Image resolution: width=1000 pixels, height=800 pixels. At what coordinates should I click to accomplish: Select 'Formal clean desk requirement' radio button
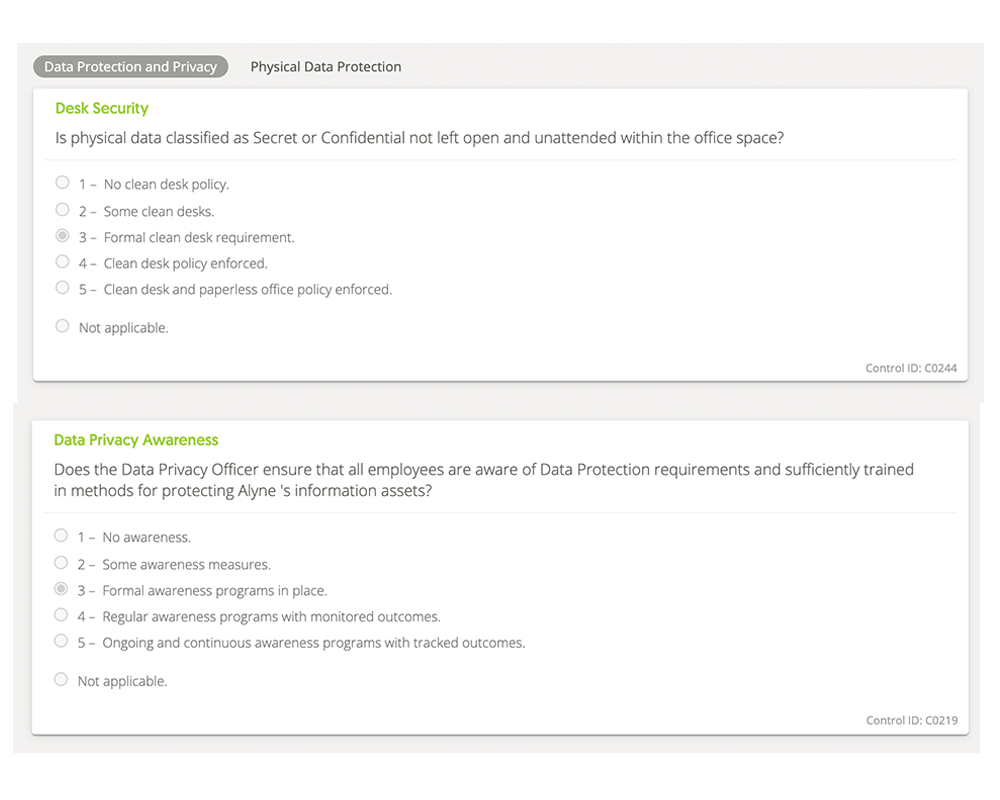tap(62, 235)
